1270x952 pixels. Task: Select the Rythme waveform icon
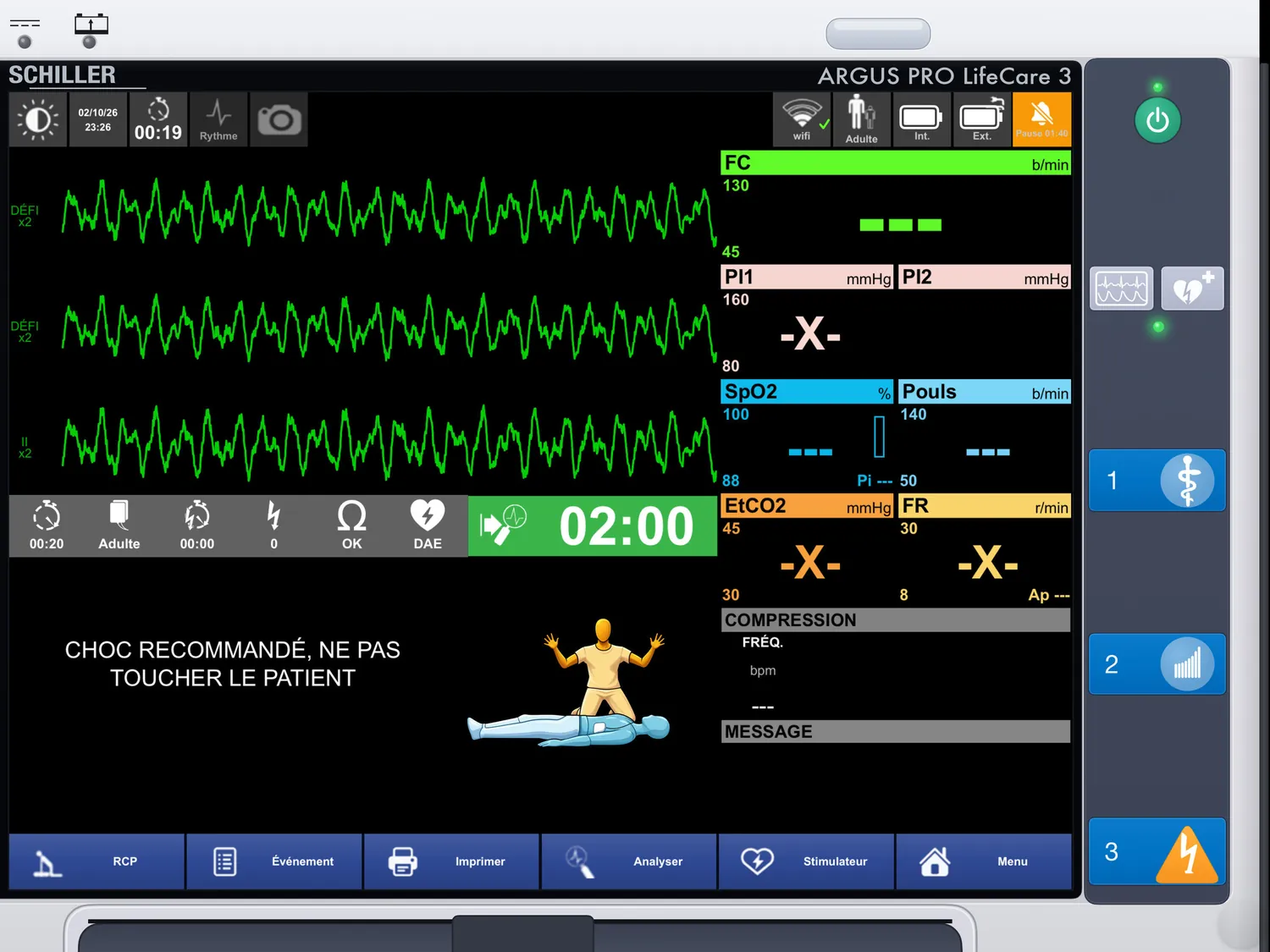(218, 120)
